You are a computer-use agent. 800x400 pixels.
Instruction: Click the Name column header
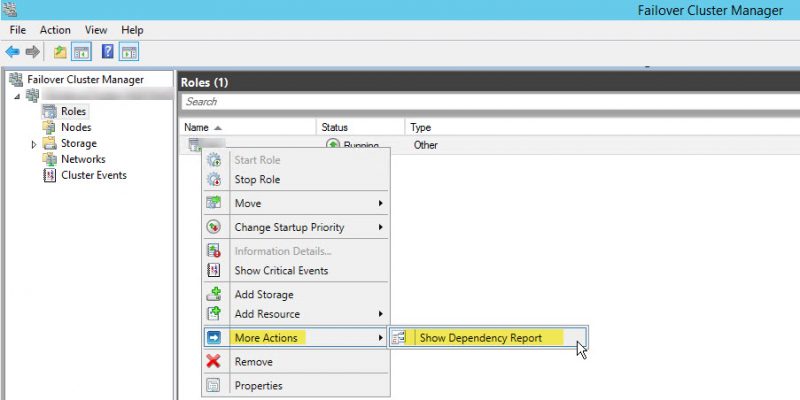coord(196,128)
